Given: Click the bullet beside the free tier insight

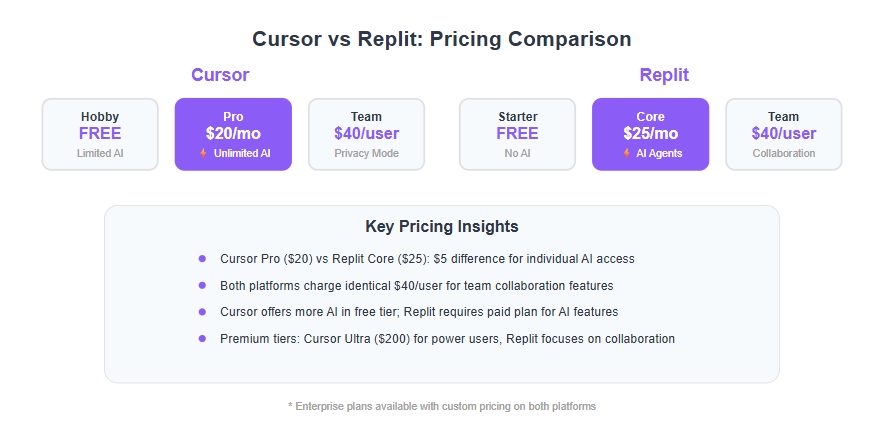Looking at the screenshot, I should (202, 312).
